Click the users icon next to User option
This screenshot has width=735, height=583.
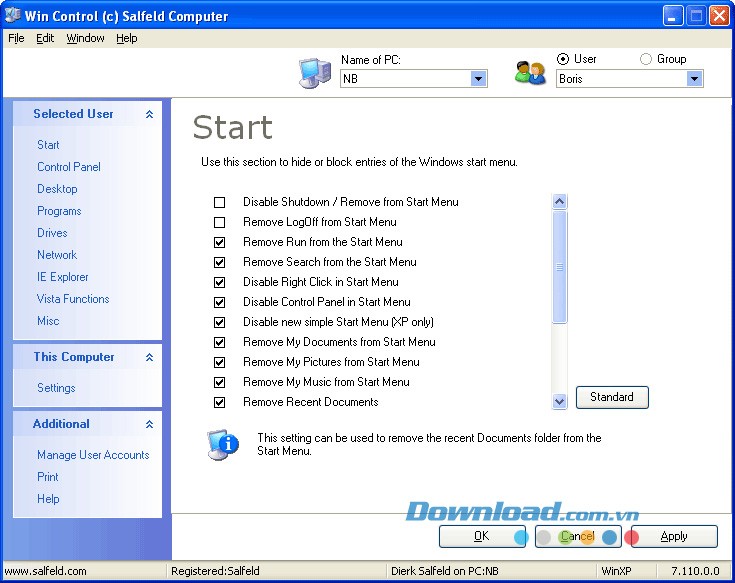(530, 73)
